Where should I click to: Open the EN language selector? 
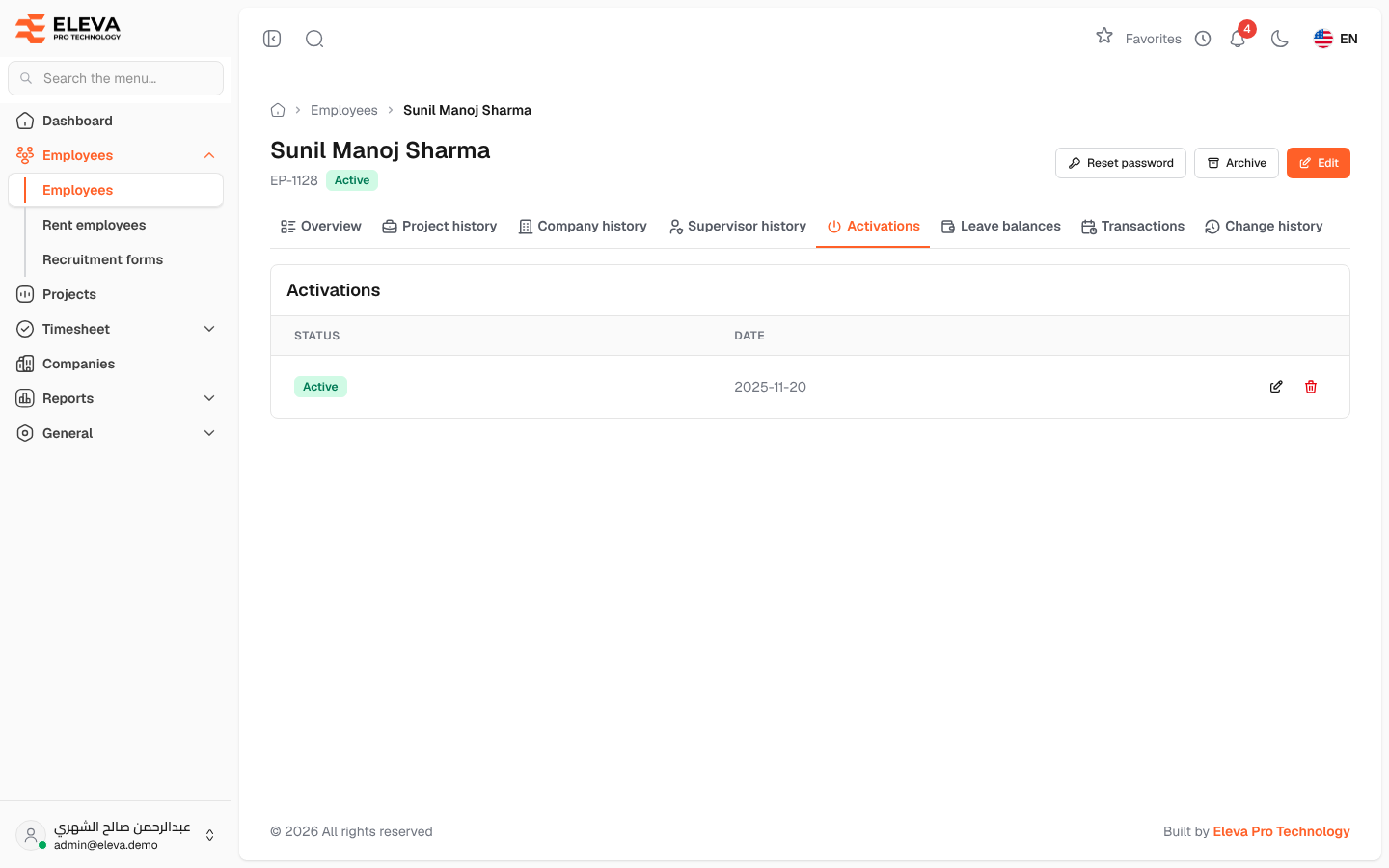tap(1336, 39)
